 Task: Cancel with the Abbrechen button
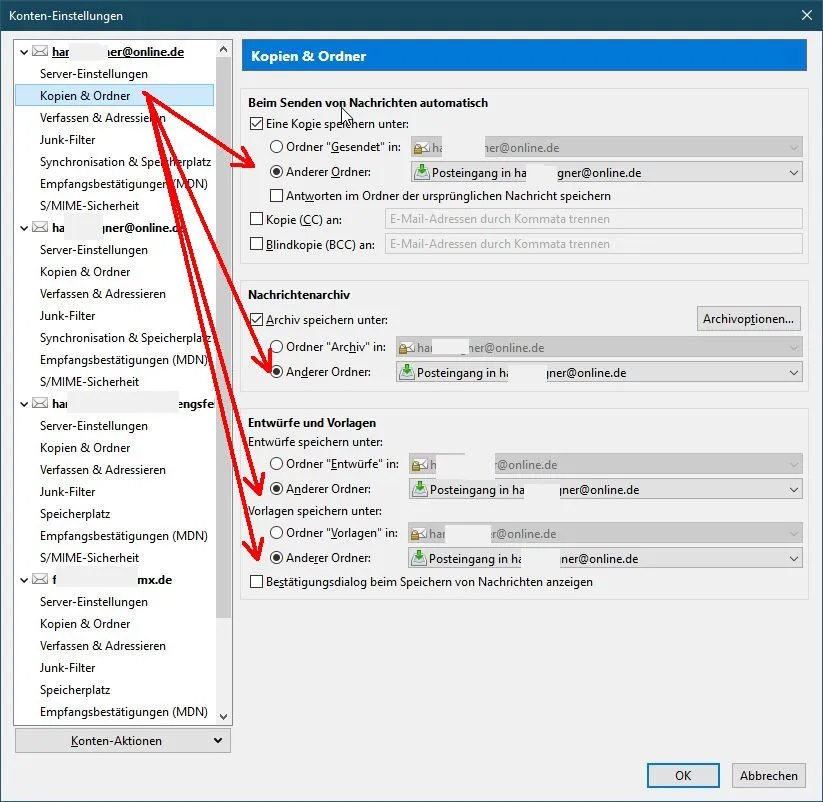click(768, 775)
